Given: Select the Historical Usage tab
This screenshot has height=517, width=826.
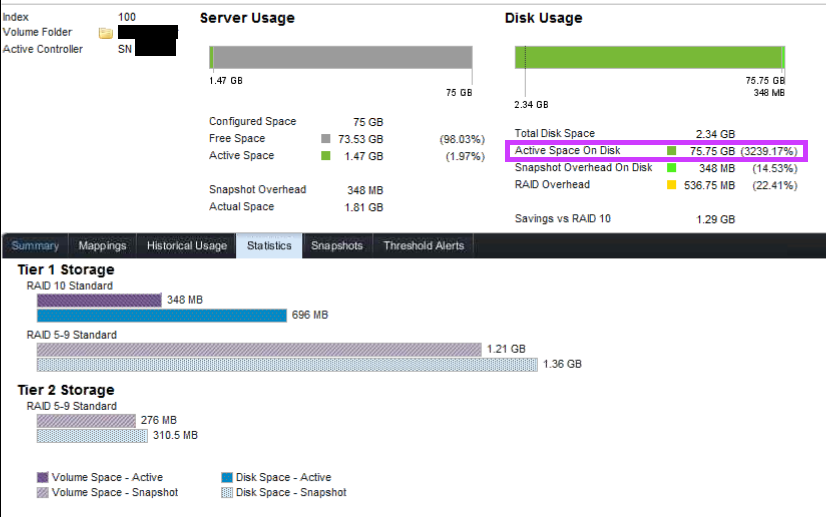Looking at the screenshot, I should click(187, 246).
